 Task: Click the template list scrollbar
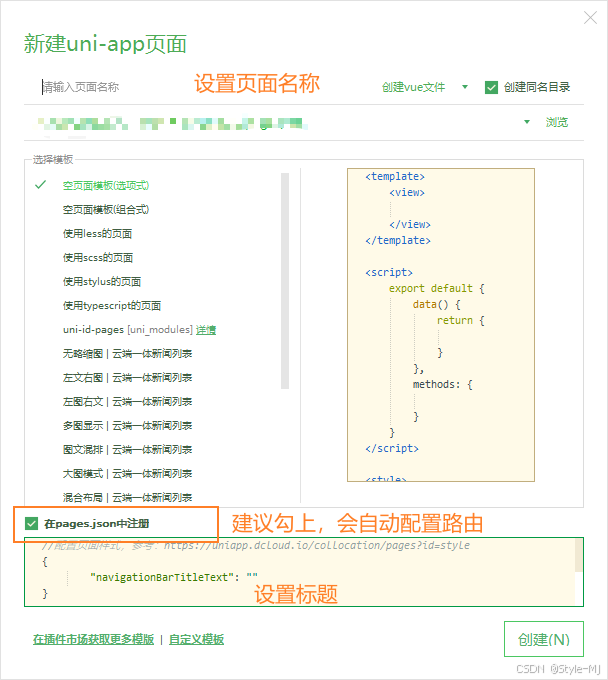coord(285,281)
